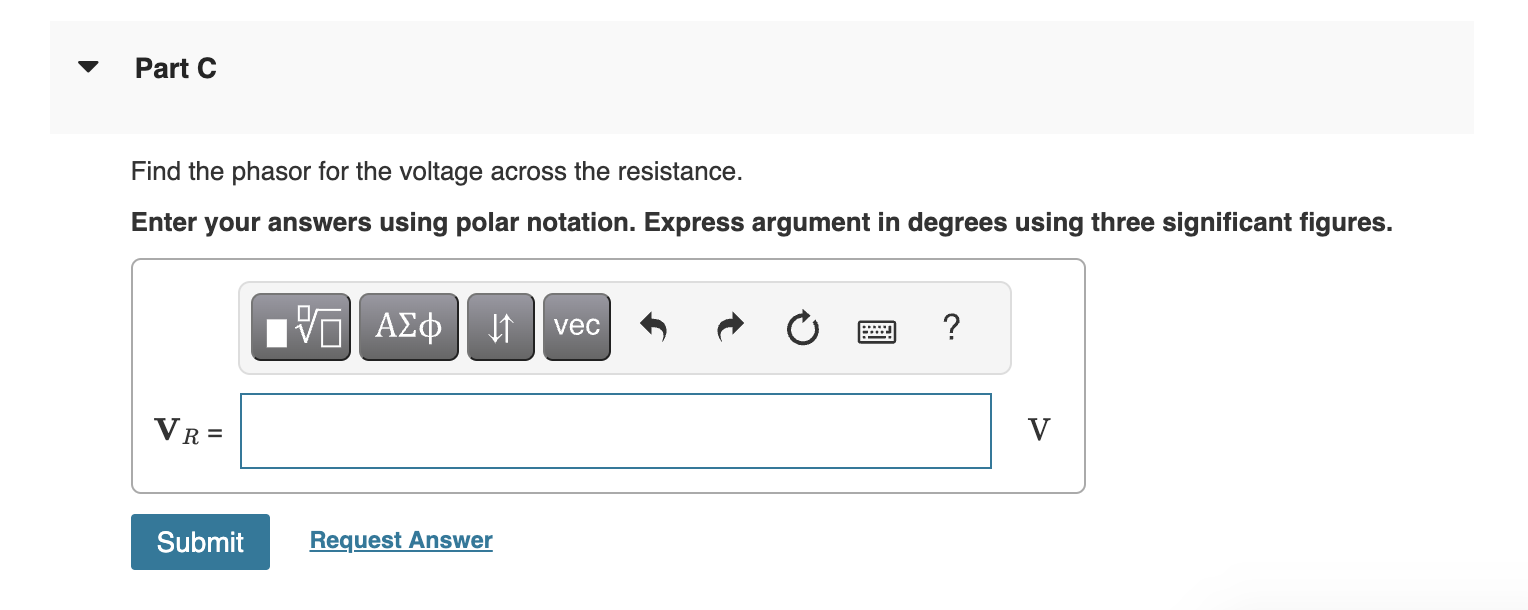Select the vec notation tool

(x=576, y=326)
